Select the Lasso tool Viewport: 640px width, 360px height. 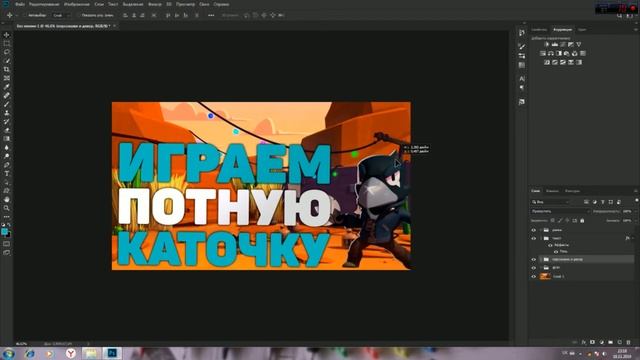pyautogui.click(x=7, y=52)
